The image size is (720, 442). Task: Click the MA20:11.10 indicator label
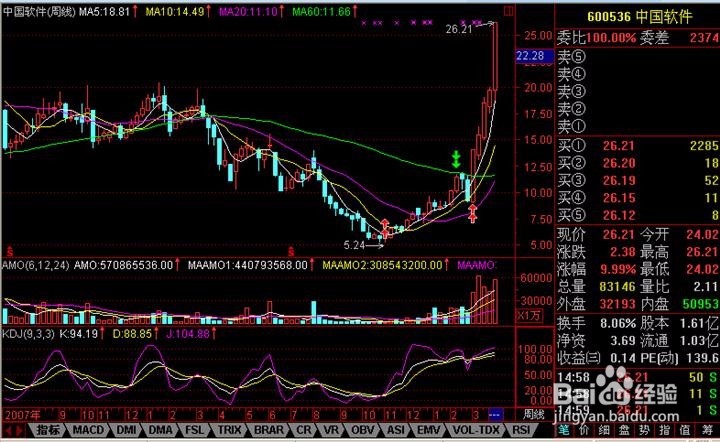coord(248,11)
